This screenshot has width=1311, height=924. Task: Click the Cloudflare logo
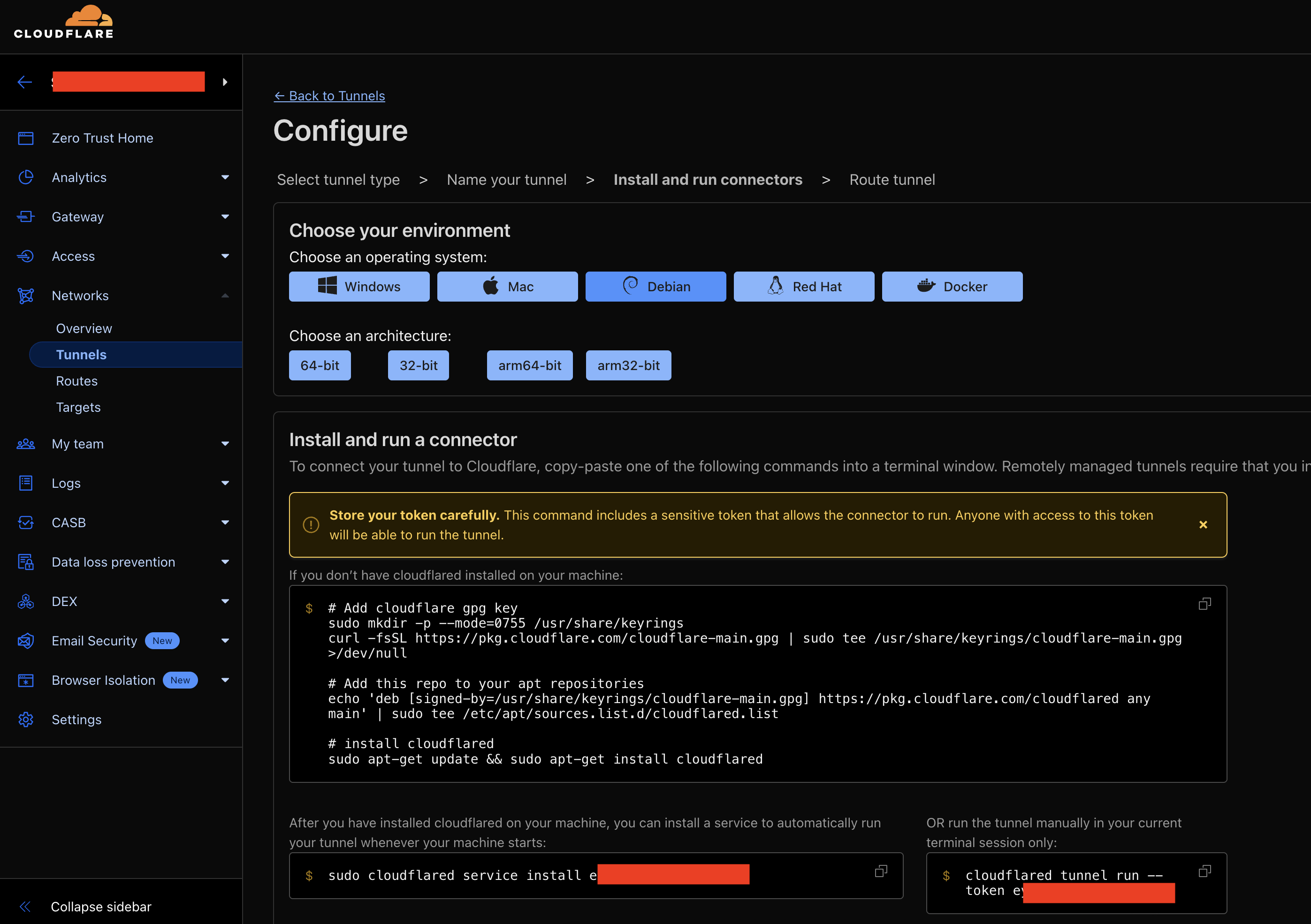[x=63, y=22]
